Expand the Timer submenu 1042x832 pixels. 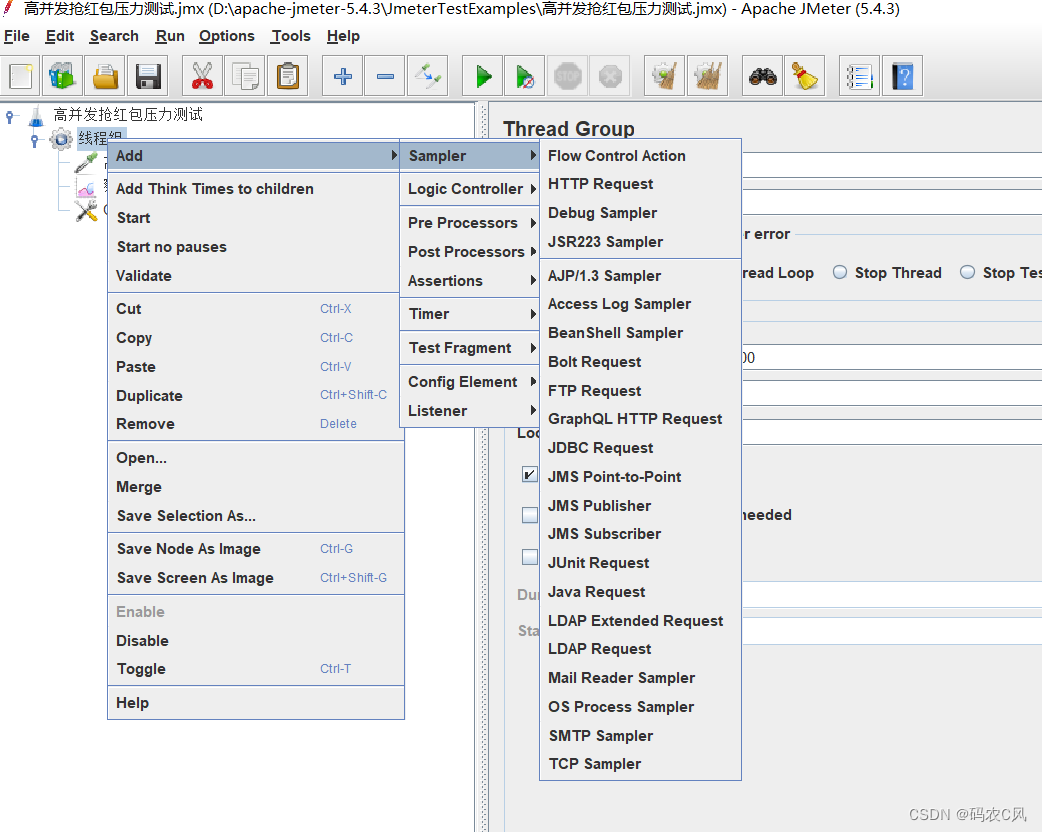pyautogui.click(x=469, y=314)
